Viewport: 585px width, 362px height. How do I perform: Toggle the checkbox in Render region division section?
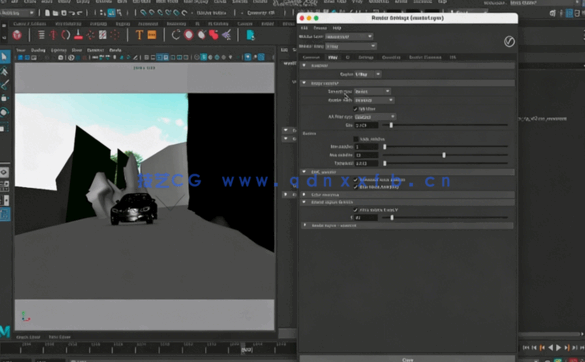pyautogui.click(x=356, y=210)
